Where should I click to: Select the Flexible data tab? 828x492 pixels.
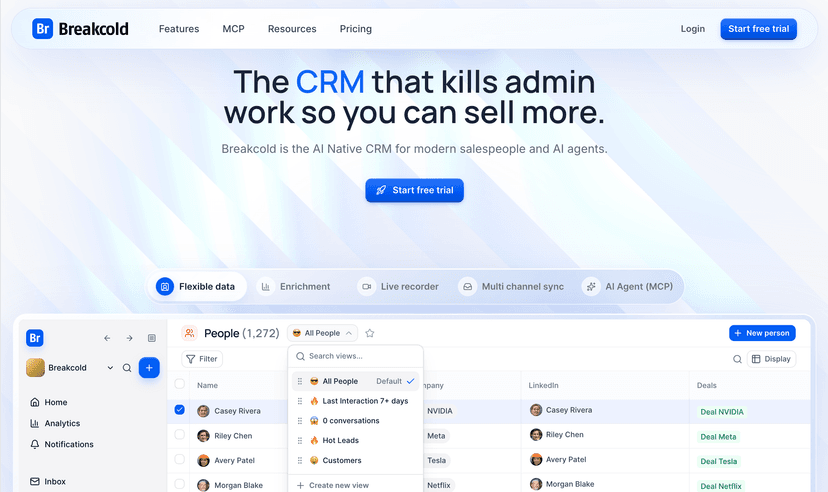pyautogui.click(x=196, y=287)
